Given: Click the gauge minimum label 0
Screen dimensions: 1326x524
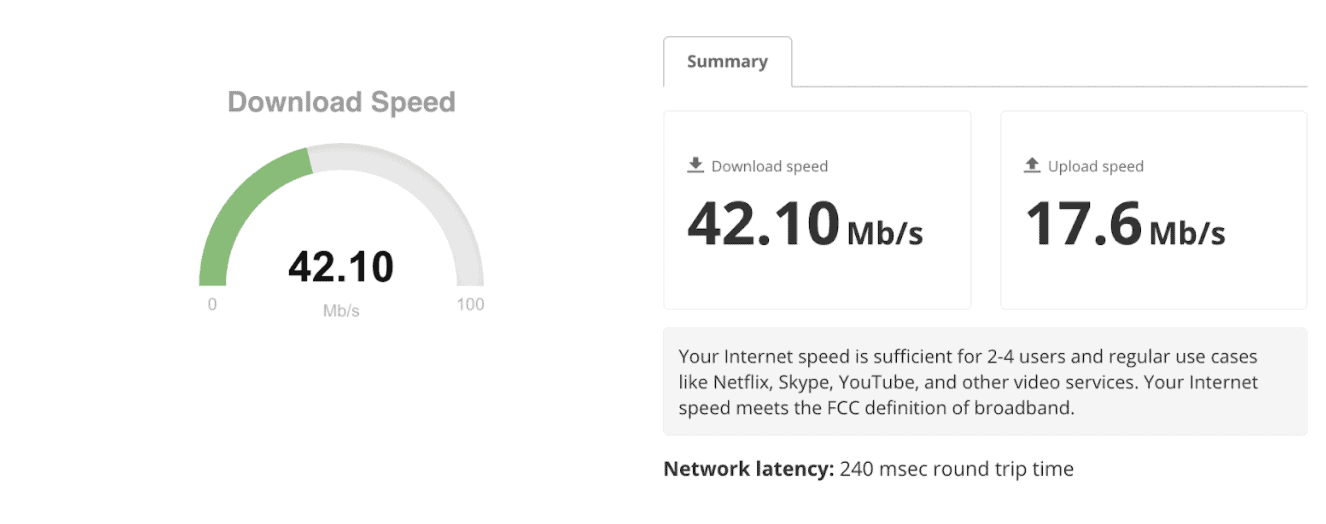Looking at the screenshot, I should (212, 304).
